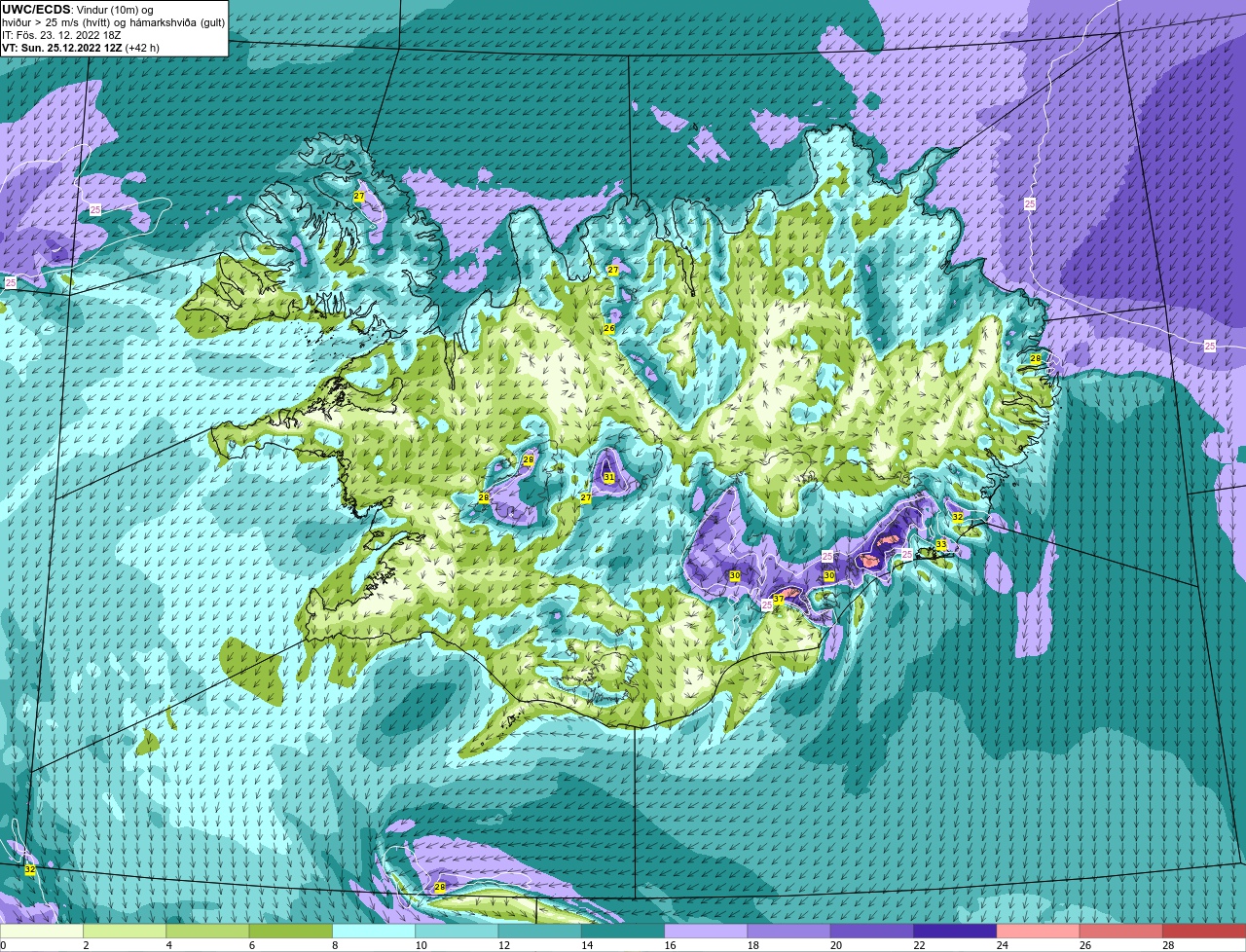Click the legend scale tick label '18'
The height and width of the screenshot is (952, 1246).
click(x=752, y=945)
